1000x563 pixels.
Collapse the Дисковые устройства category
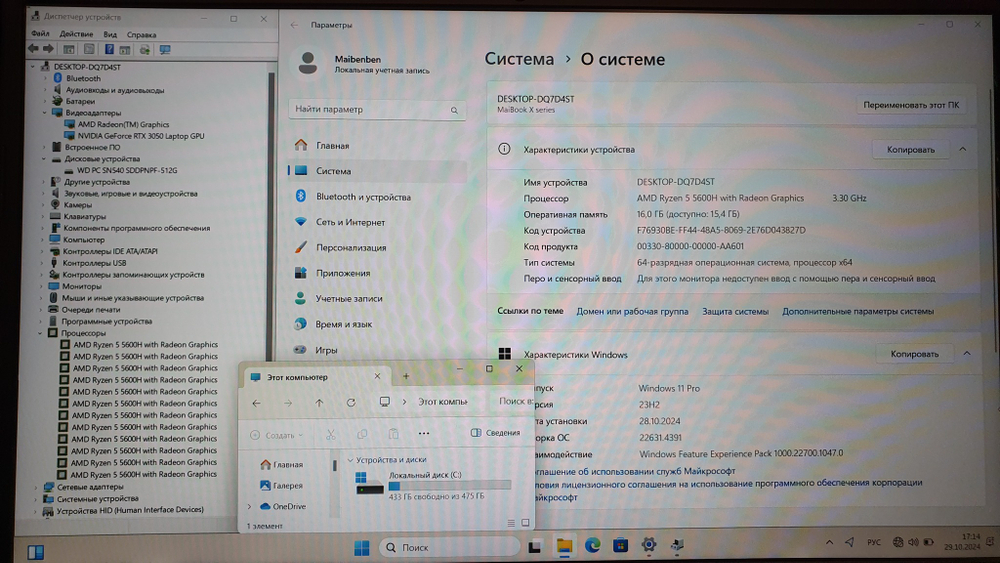coord(44,159)
